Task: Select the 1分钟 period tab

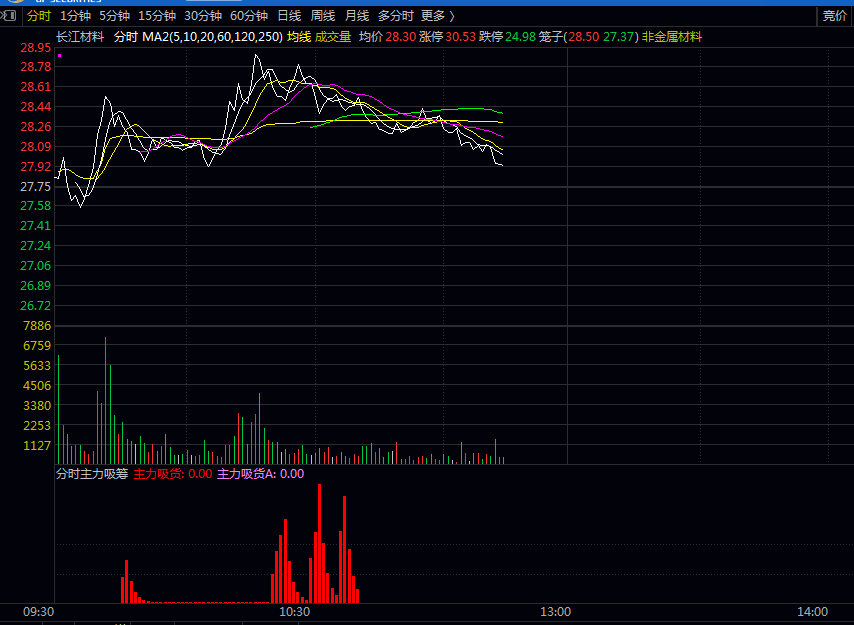Action: click(75, 16)
